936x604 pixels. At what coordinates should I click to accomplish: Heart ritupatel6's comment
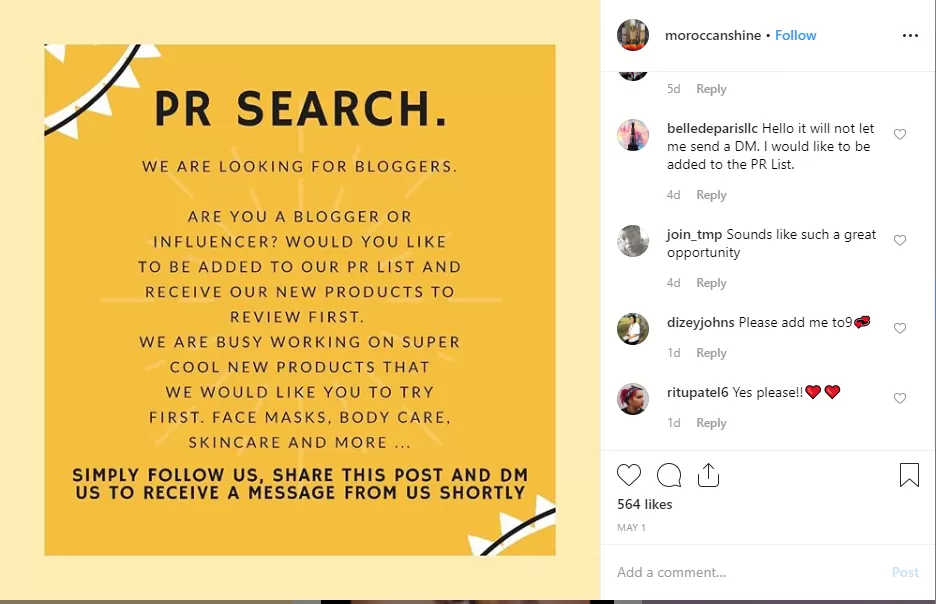coord(900,398)
